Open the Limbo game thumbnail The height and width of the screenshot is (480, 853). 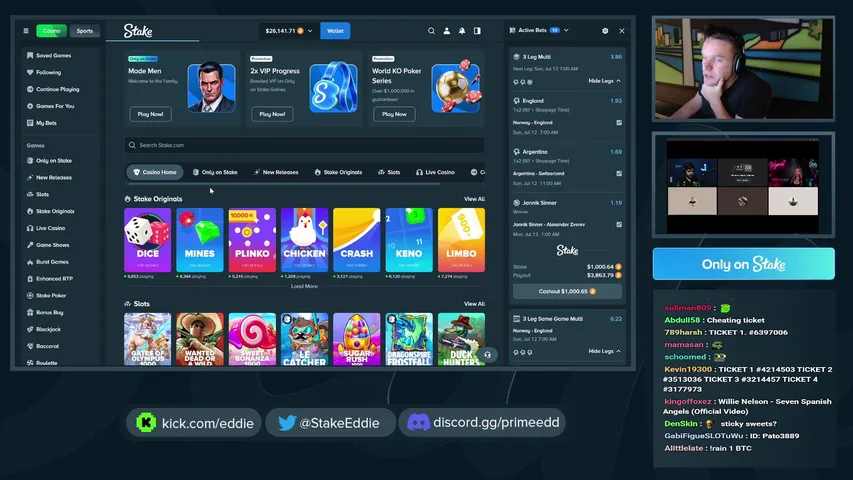(x=461, y=240)
